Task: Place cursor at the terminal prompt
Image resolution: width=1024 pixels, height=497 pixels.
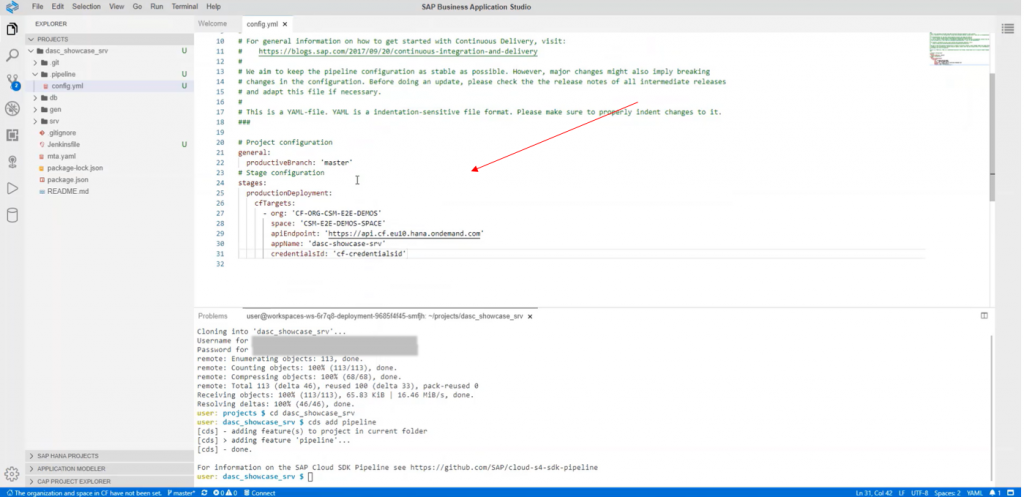Action: coord(311,477)
